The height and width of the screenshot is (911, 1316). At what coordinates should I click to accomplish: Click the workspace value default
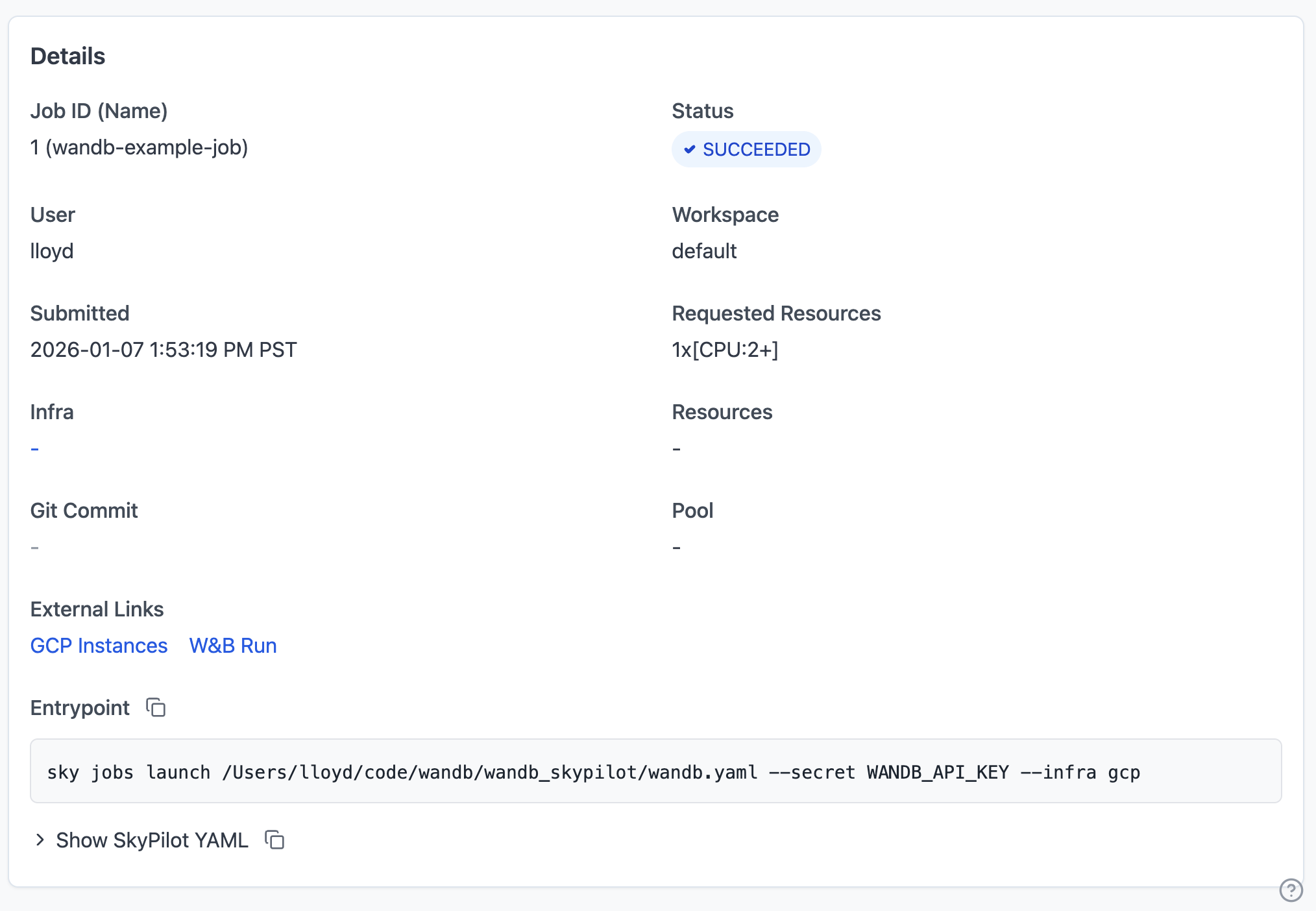tap(704, 251)
